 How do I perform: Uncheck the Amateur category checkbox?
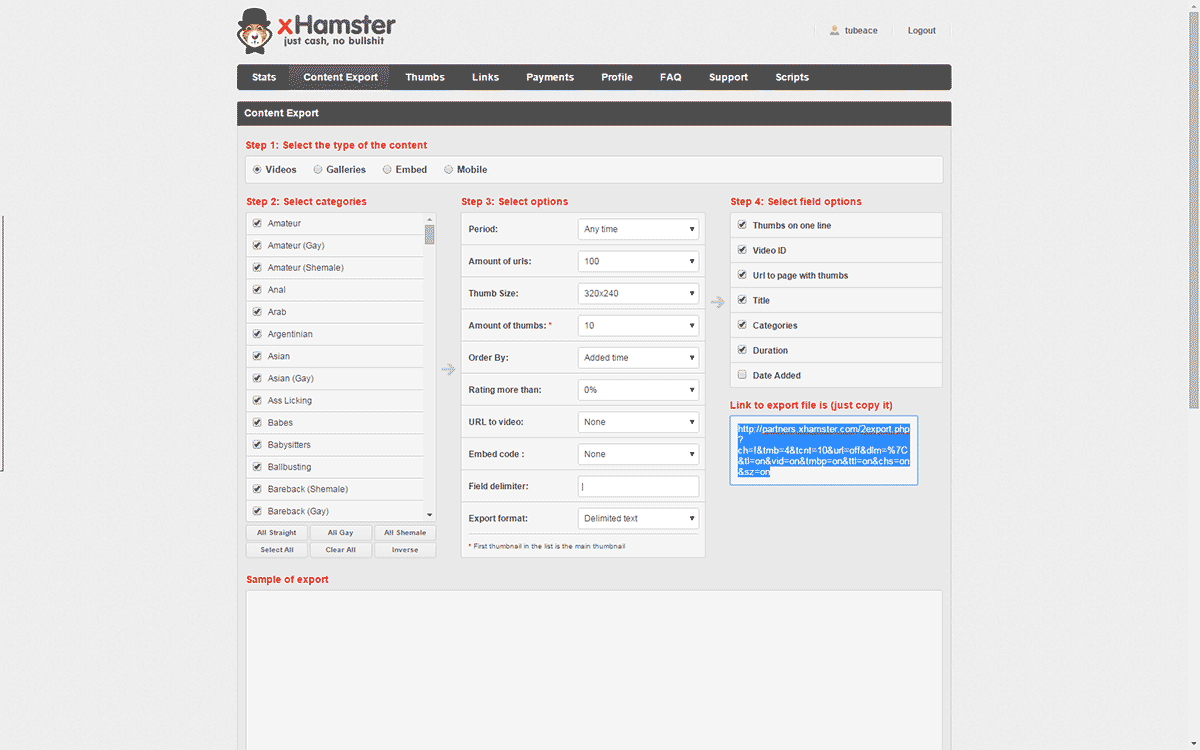point(257,223)
